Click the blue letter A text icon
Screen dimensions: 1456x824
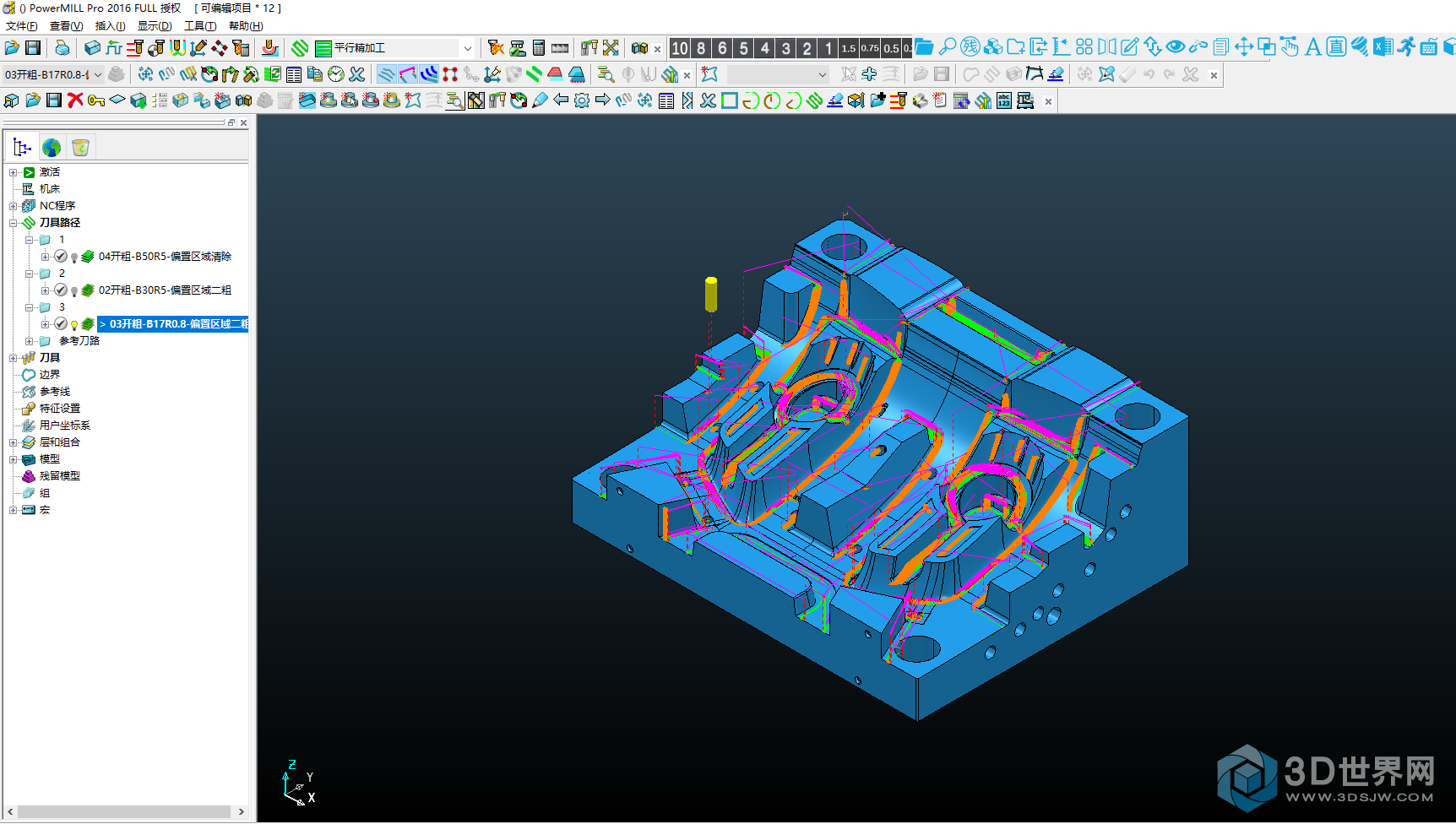(x=1312, y=47)
